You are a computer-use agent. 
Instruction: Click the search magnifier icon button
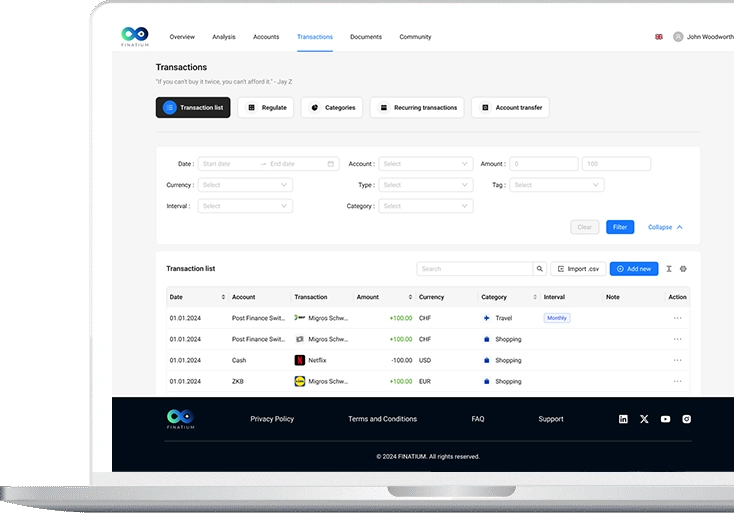pos(540,269)
